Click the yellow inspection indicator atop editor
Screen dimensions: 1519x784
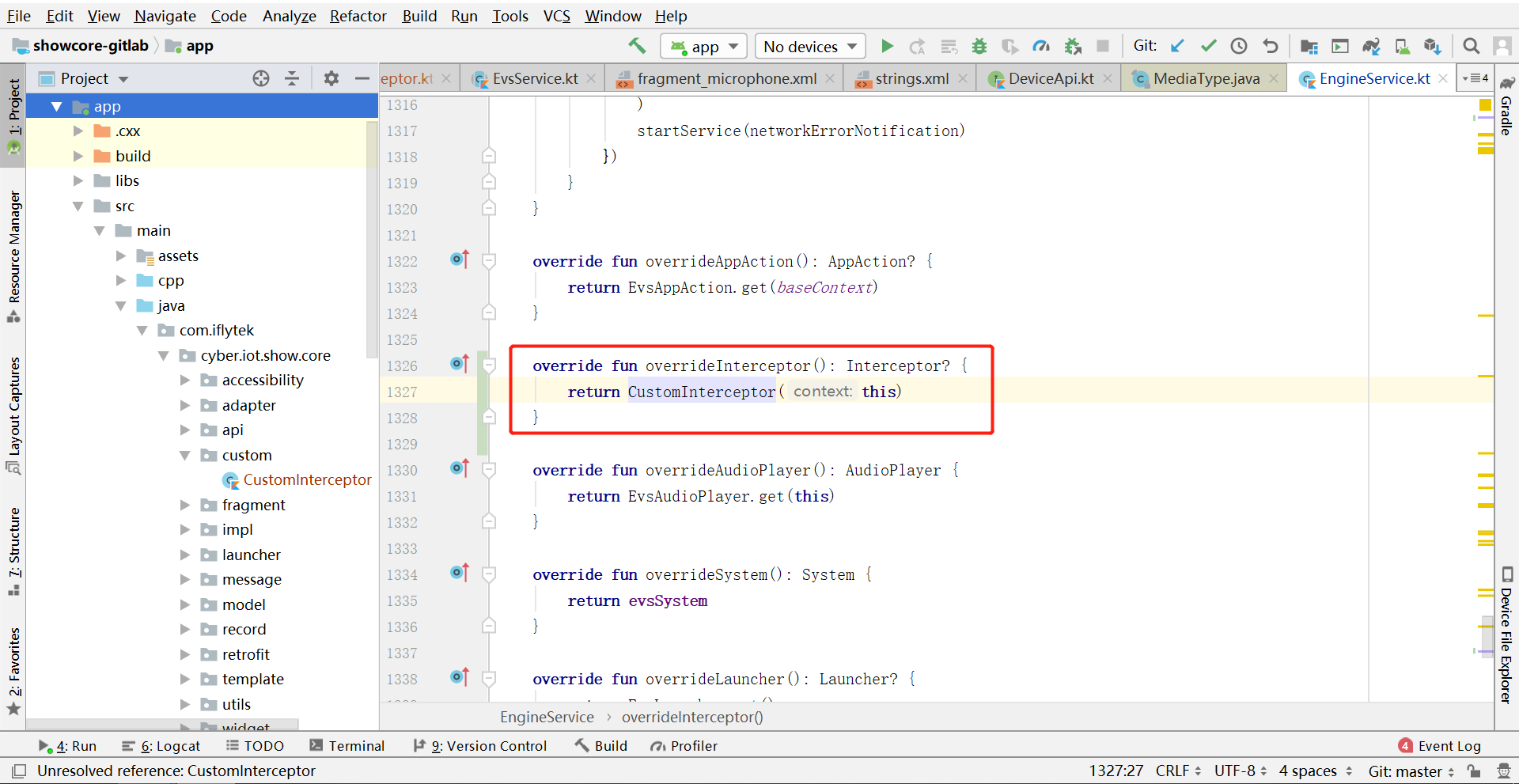1485,105
